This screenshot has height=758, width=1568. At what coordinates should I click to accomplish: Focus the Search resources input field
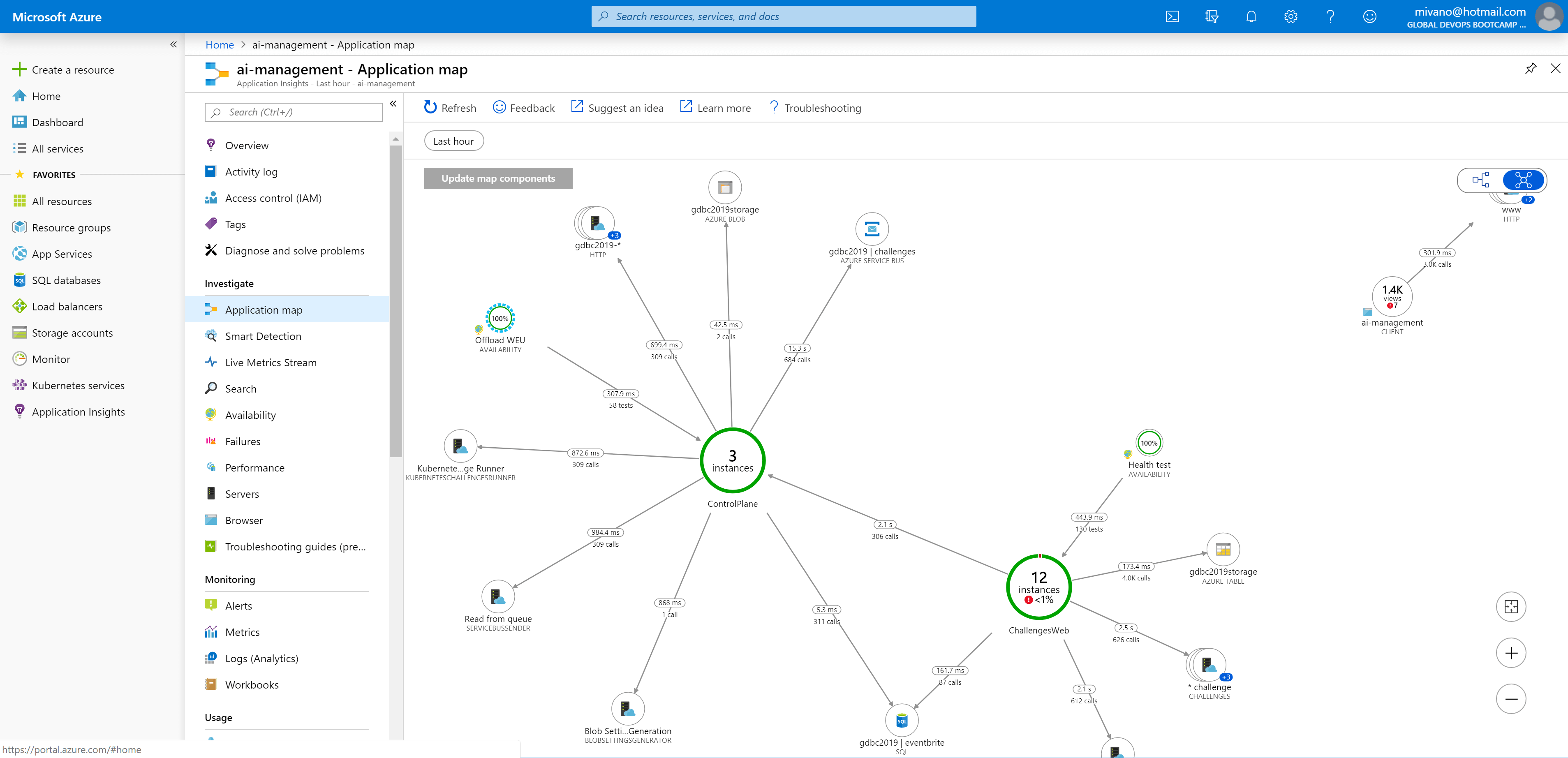(784, 16)
